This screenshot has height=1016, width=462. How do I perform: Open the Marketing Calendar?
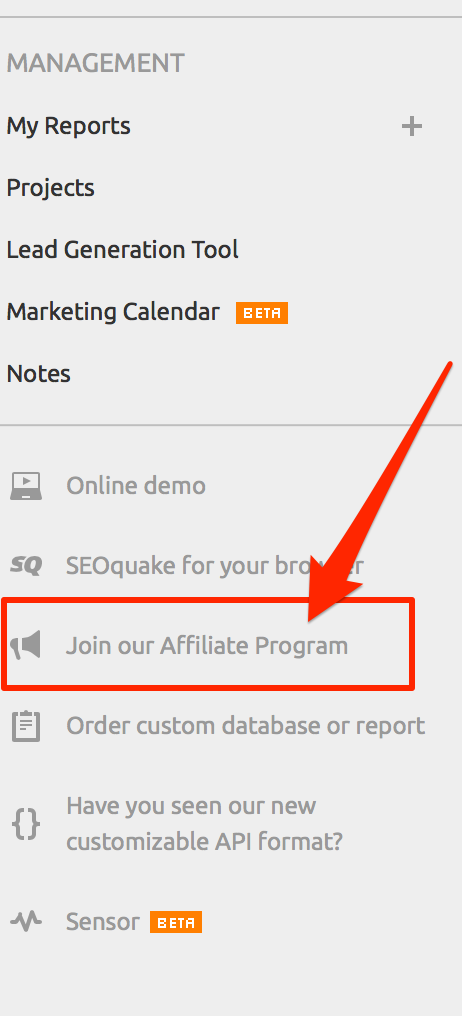click(x=113, y=312)
